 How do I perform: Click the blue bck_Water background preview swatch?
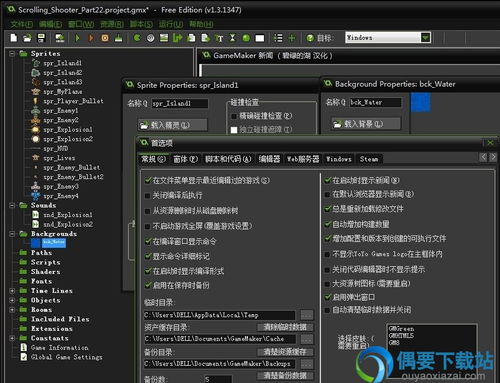421,102
